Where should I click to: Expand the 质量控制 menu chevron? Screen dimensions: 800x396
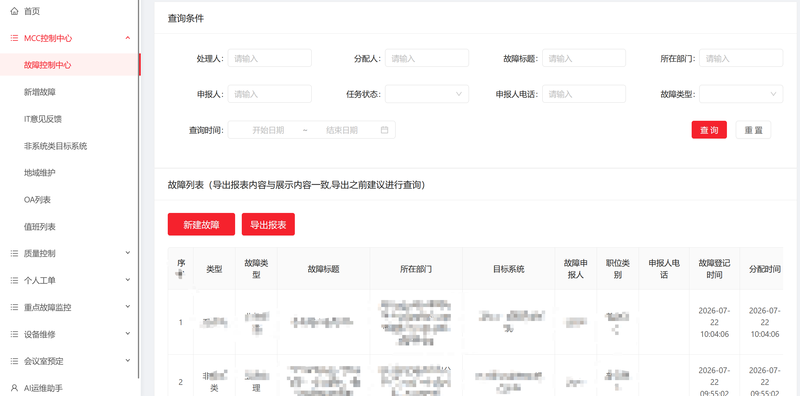[128, 253]
